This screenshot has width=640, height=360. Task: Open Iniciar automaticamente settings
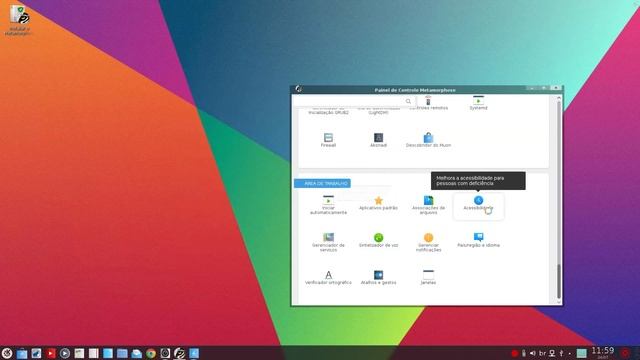[328, 205]
